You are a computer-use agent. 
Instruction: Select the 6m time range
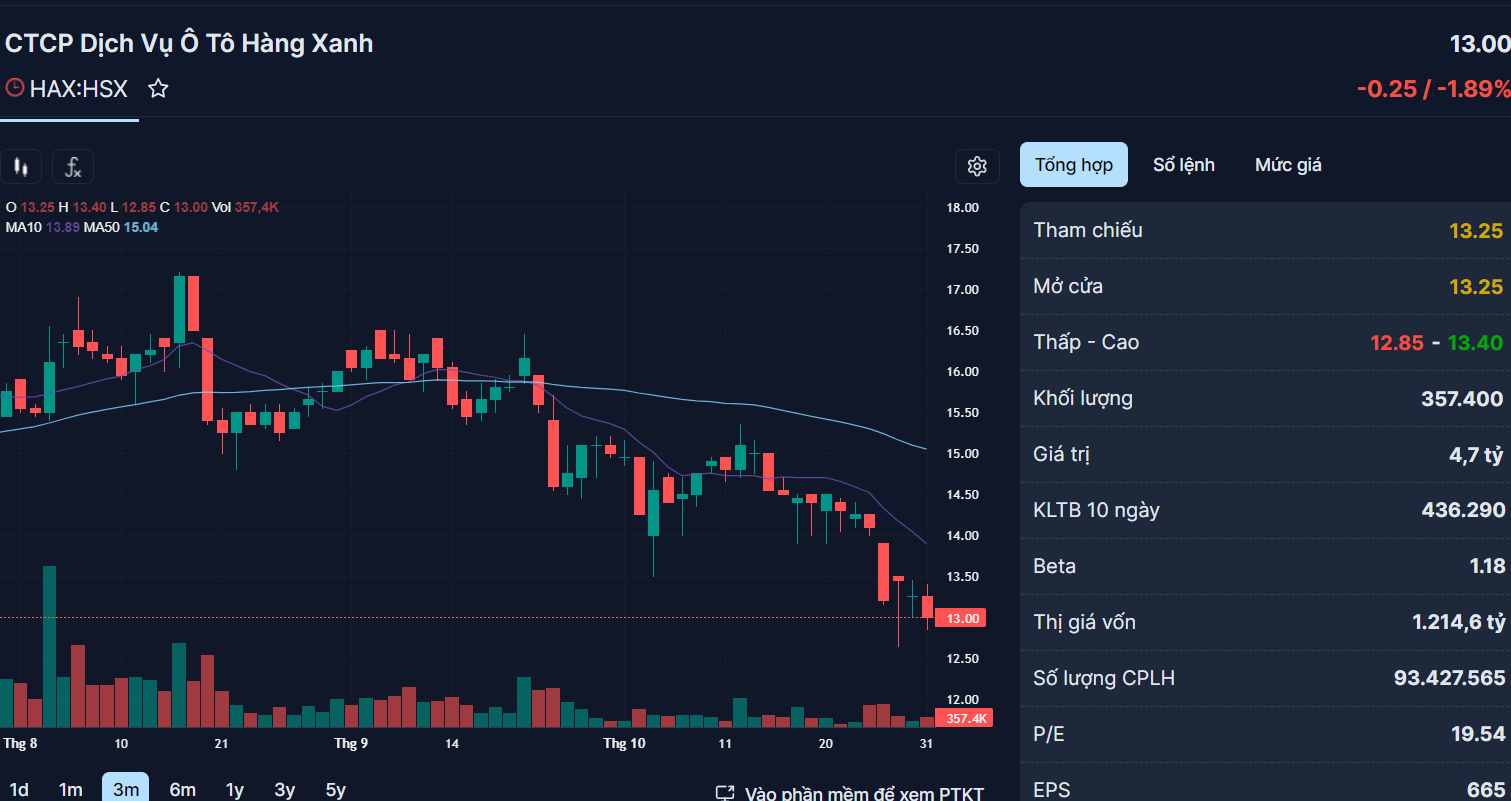[182, 790]
